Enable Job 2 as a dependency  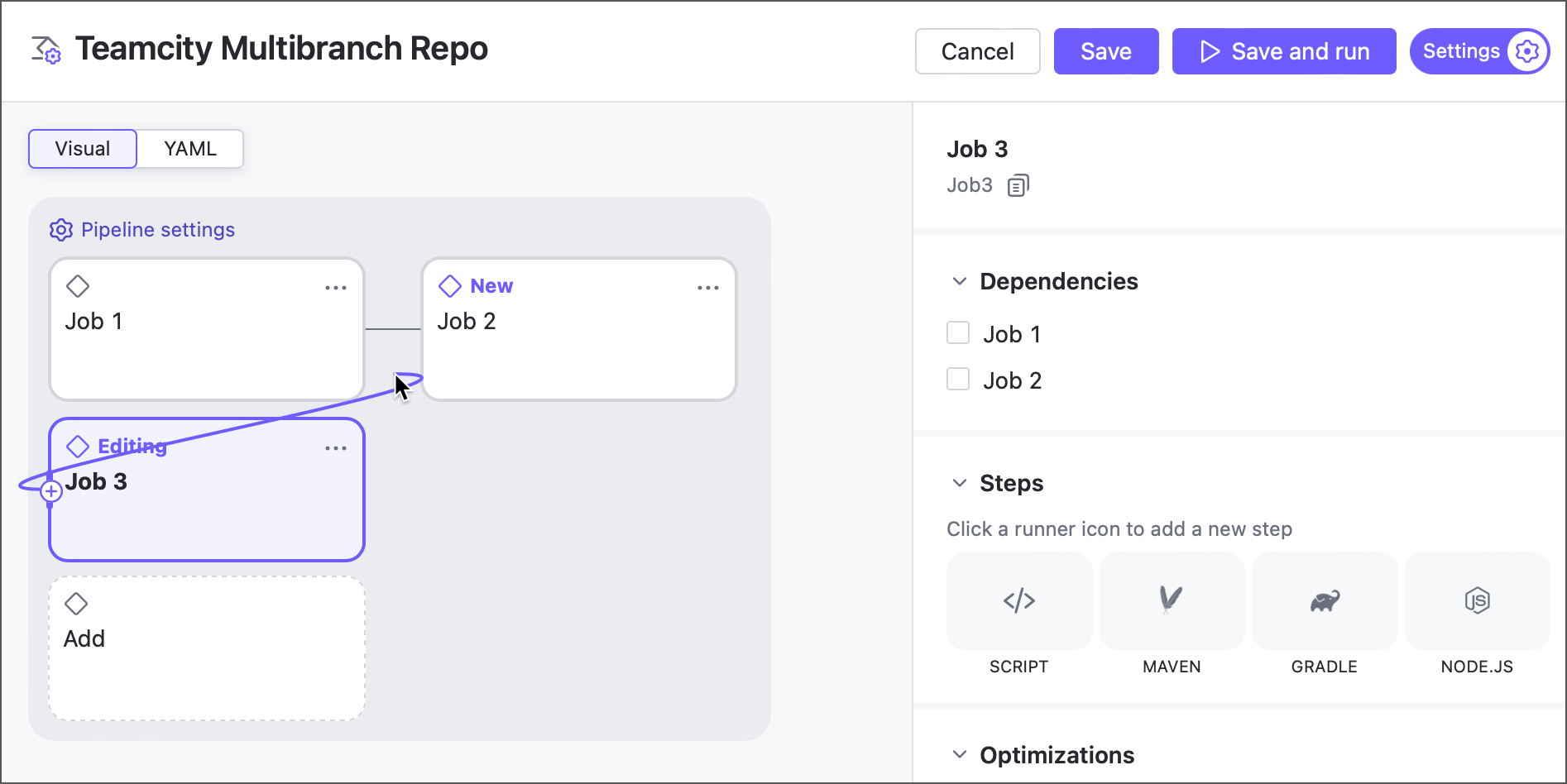point(957,378)
